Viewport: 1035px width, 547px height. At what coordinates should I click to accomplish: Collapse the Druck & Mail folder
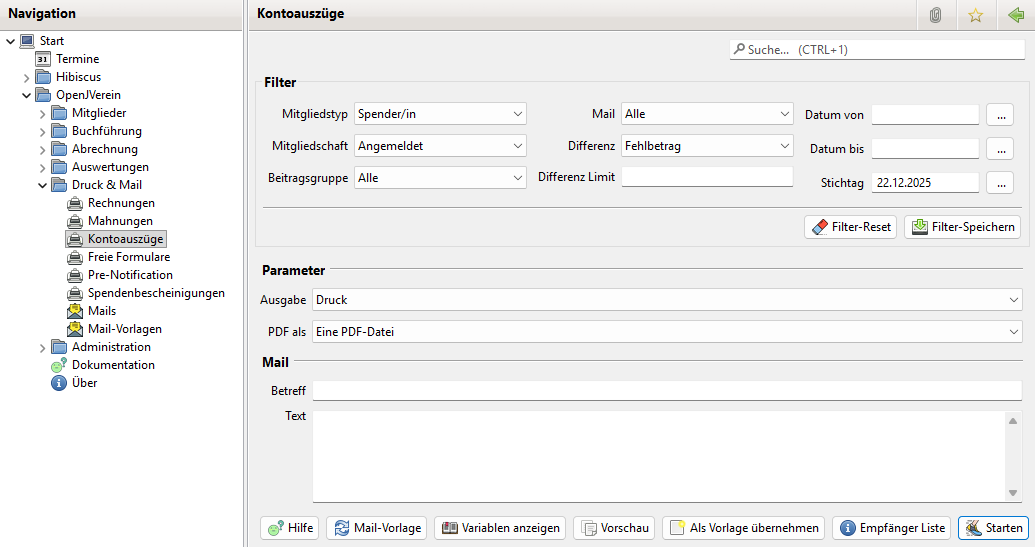tap(43, 185)
